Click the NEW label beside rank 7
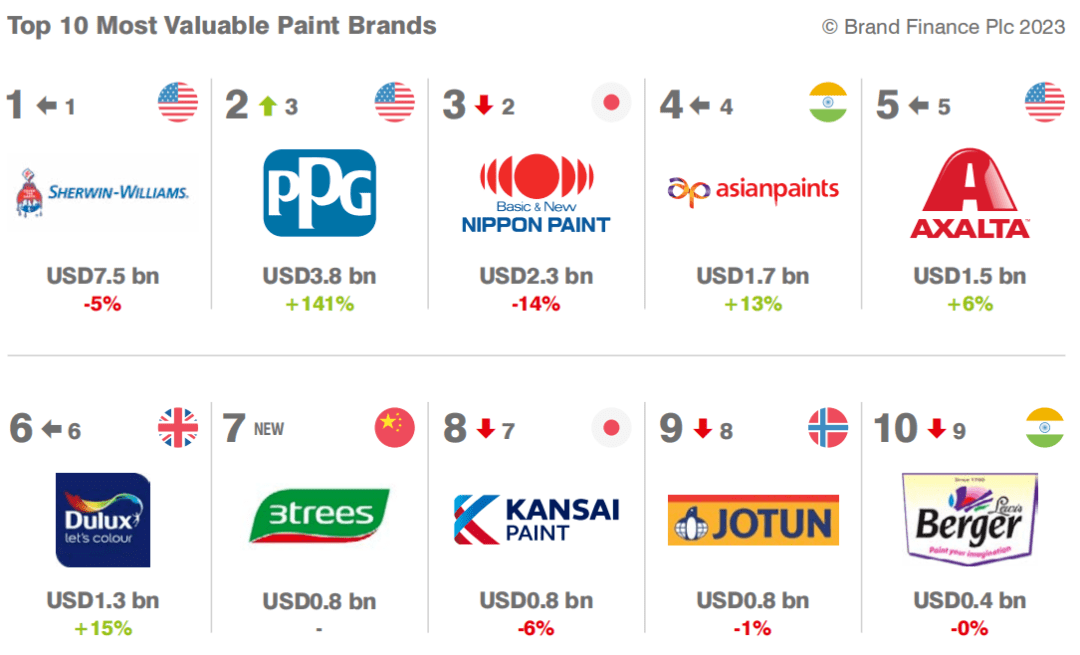Viewport: 1080px width, 655px height. [269, 429]
